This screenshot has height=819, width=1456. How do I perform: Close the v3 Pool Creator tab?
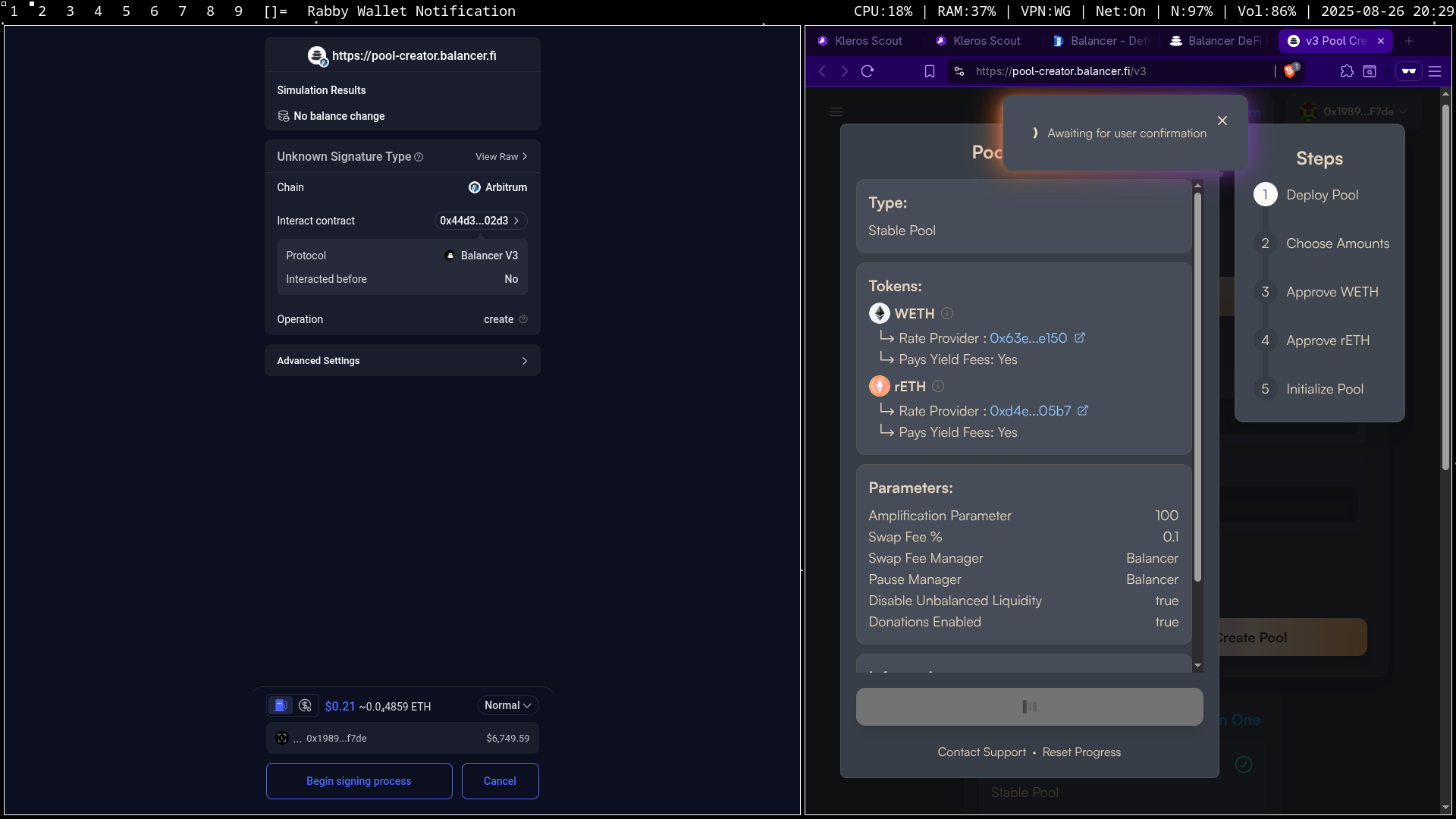click(x=1381, y=41)
